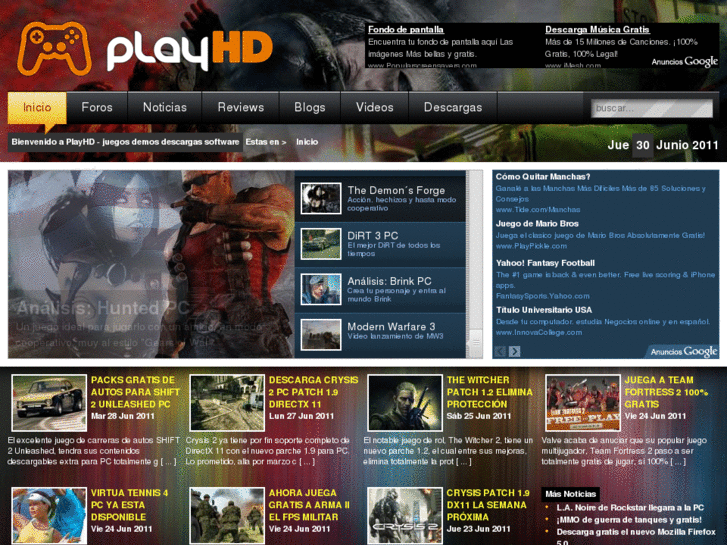Open The Demon's Forge thumbnail
This screenshot has width=727, height=545.
(321, 198)
